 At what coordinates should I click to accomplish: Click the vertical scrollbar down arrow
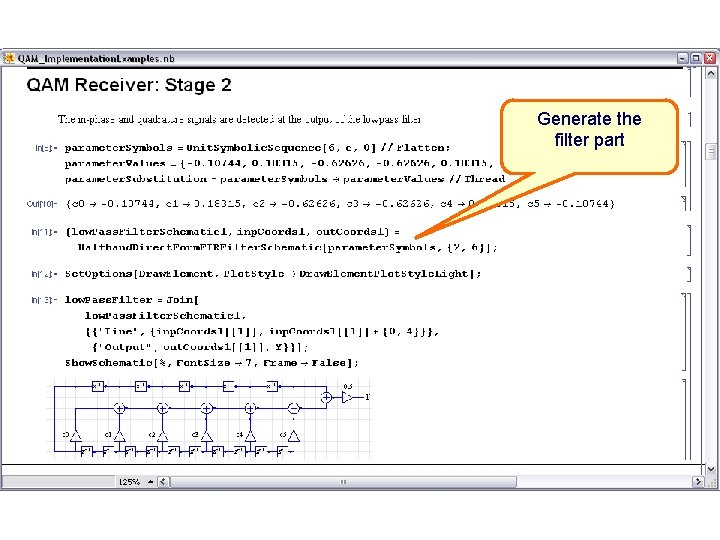(x=711, y=469)
